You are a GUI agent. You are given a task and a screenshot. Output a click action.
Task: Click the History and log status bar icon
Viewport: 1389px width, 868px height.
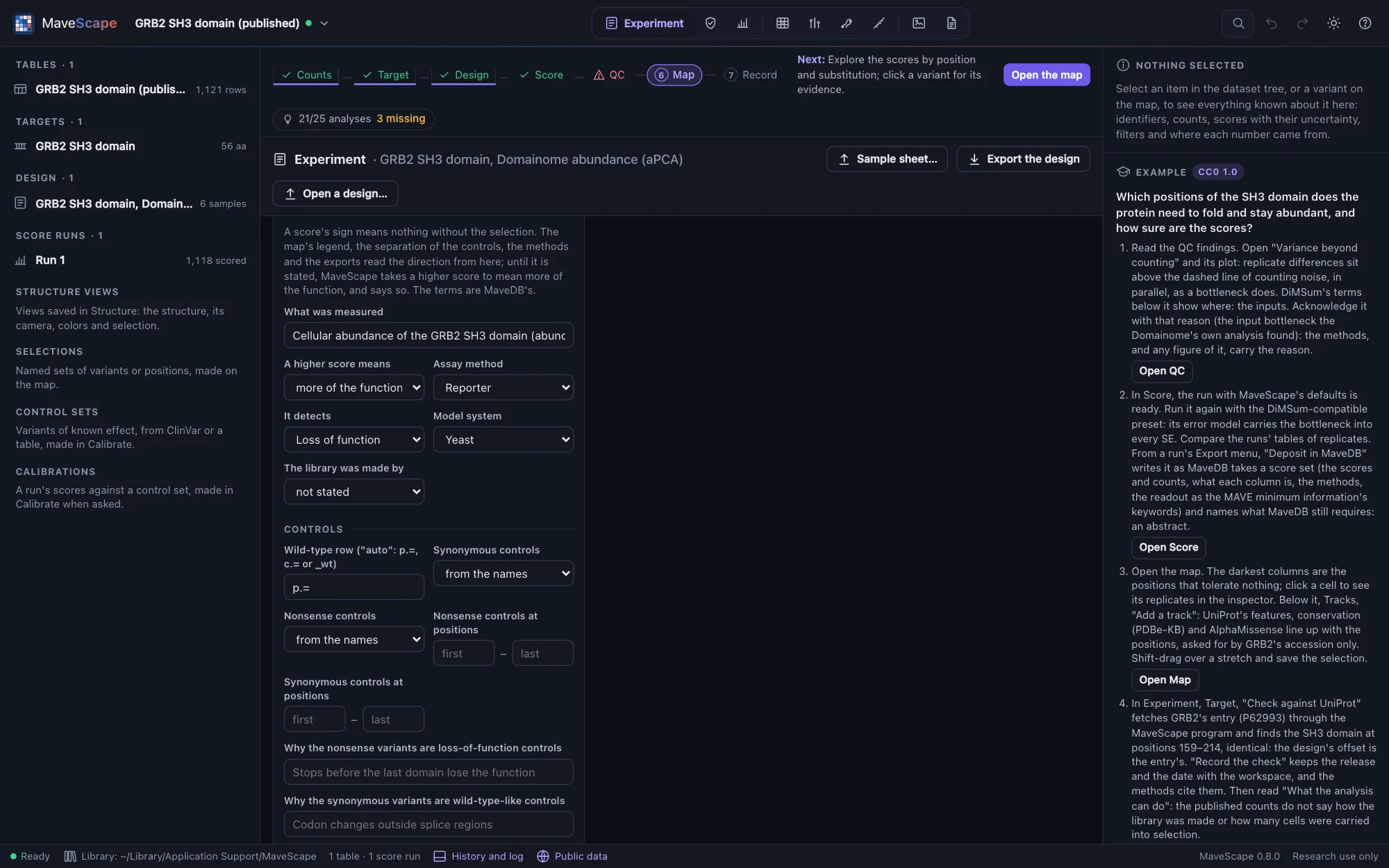(x=440, y=856)
